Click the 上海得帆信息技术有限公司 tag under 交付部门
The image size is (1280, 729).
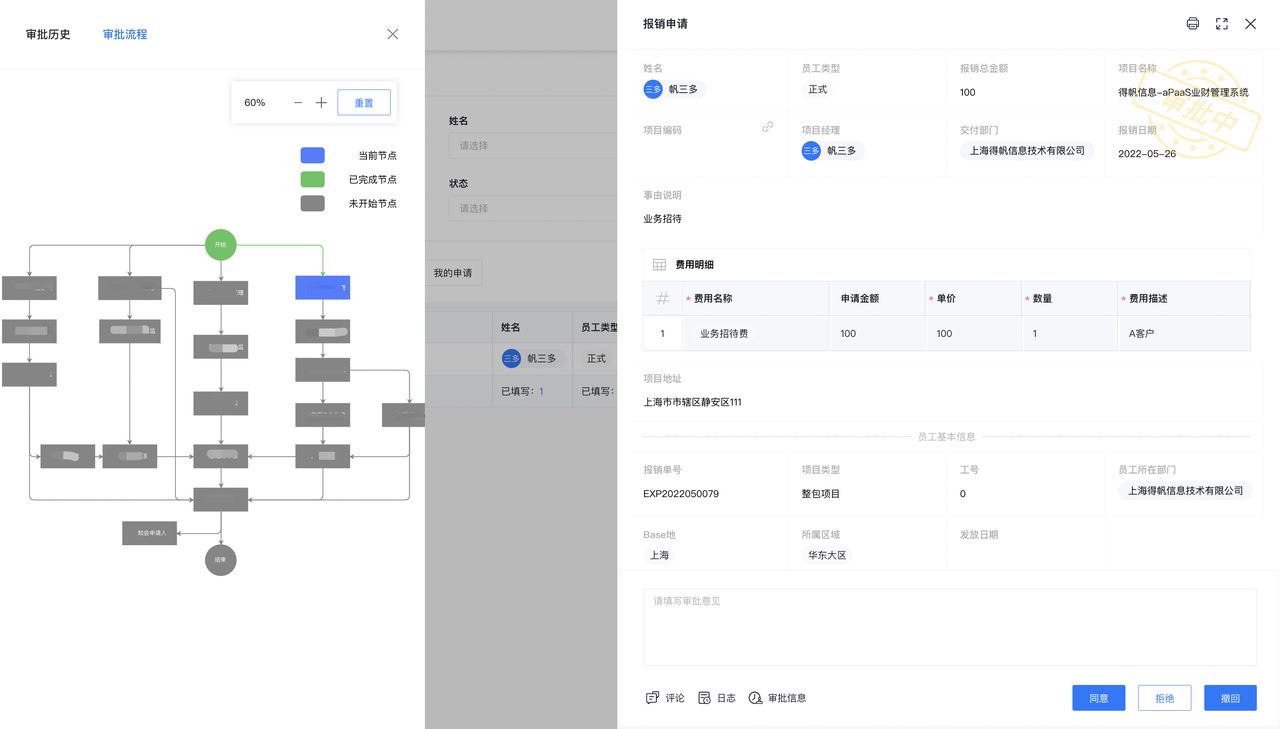[1027, 151]
